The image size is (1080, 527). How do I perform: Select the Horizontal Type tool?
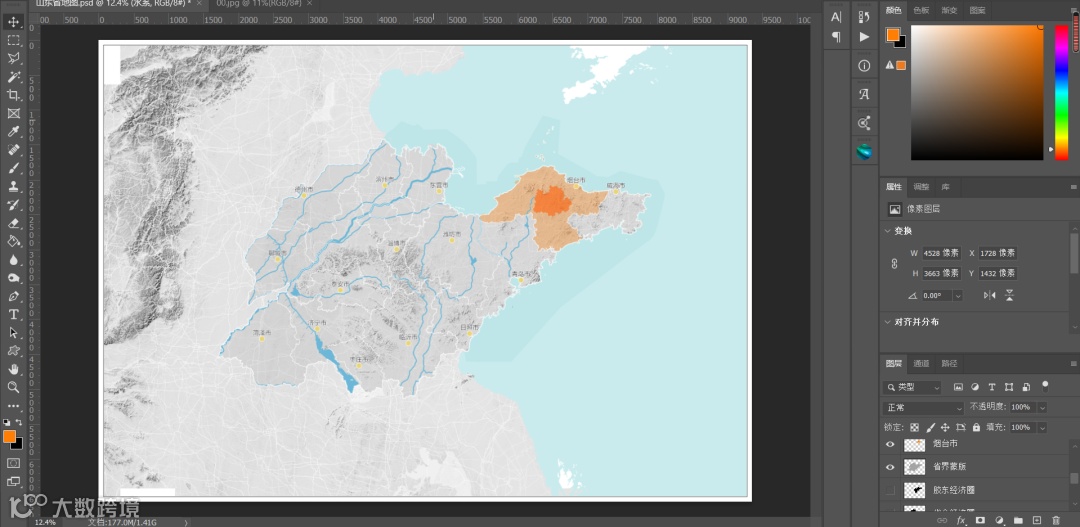pos(14,314)
